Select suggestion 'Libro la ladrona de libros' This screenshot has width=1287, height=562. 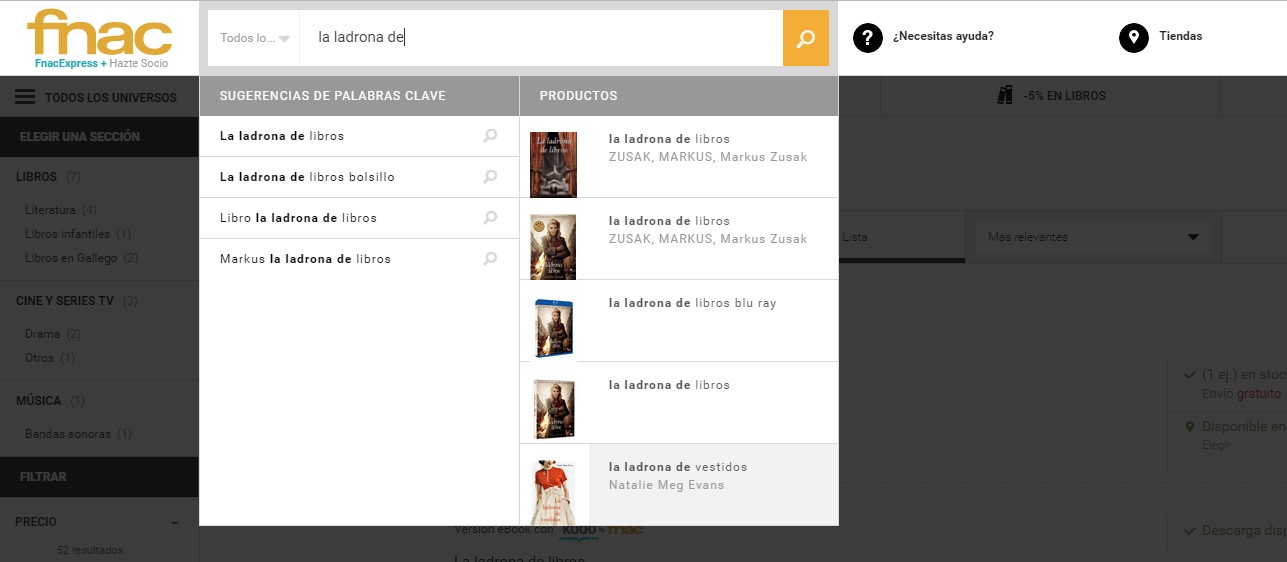[359, 218]
